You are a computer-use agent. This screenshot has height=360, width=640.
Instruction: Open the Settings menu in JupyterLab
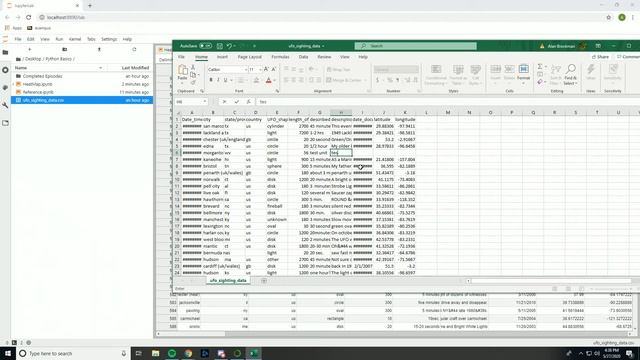(109, 39)
